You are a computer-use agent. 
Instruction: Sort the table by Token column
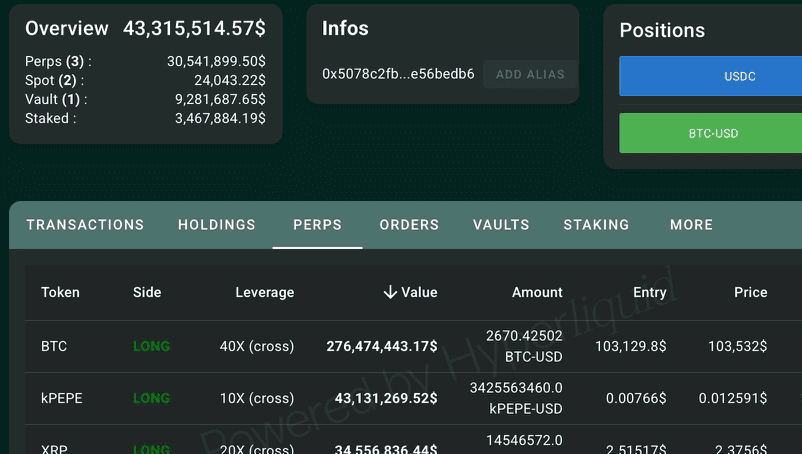point(60,292)
